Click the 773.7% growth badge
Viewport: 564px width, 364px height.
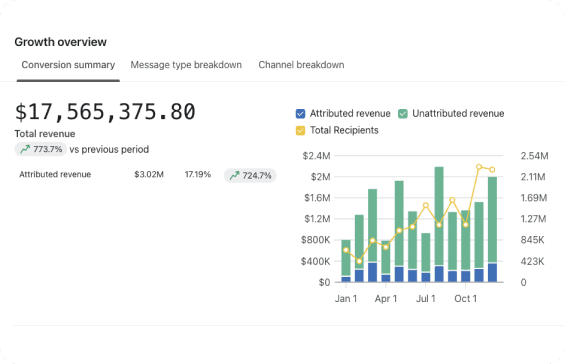coord(41,149)
